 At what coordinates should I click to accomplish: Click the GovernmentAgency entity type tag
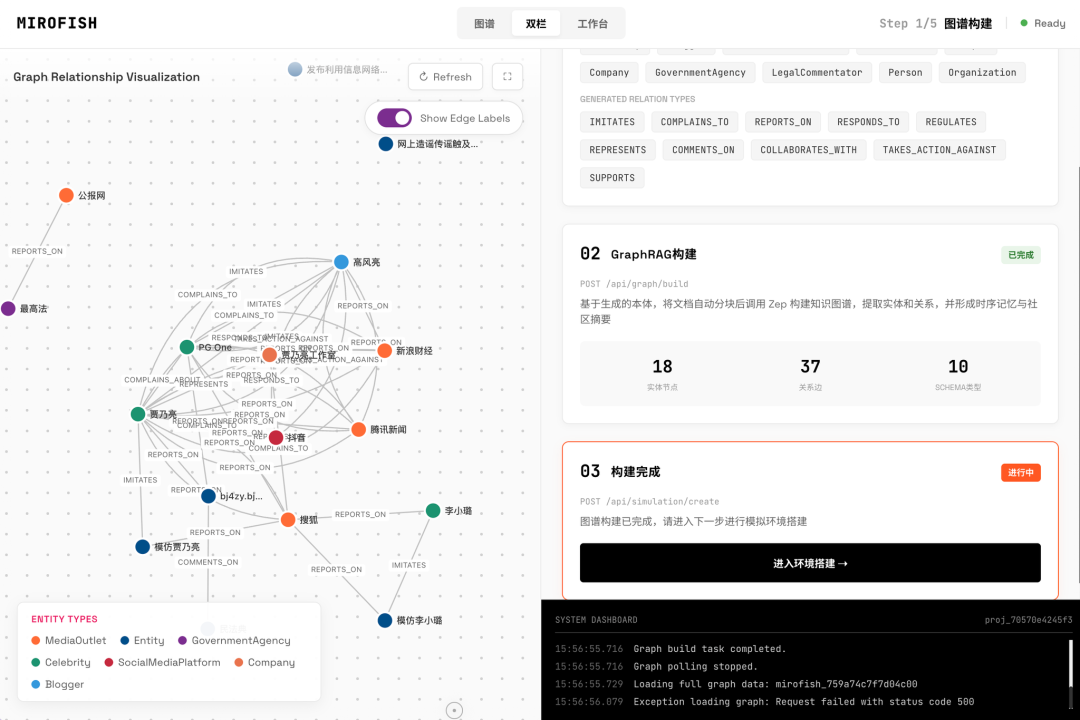[700, 72]
